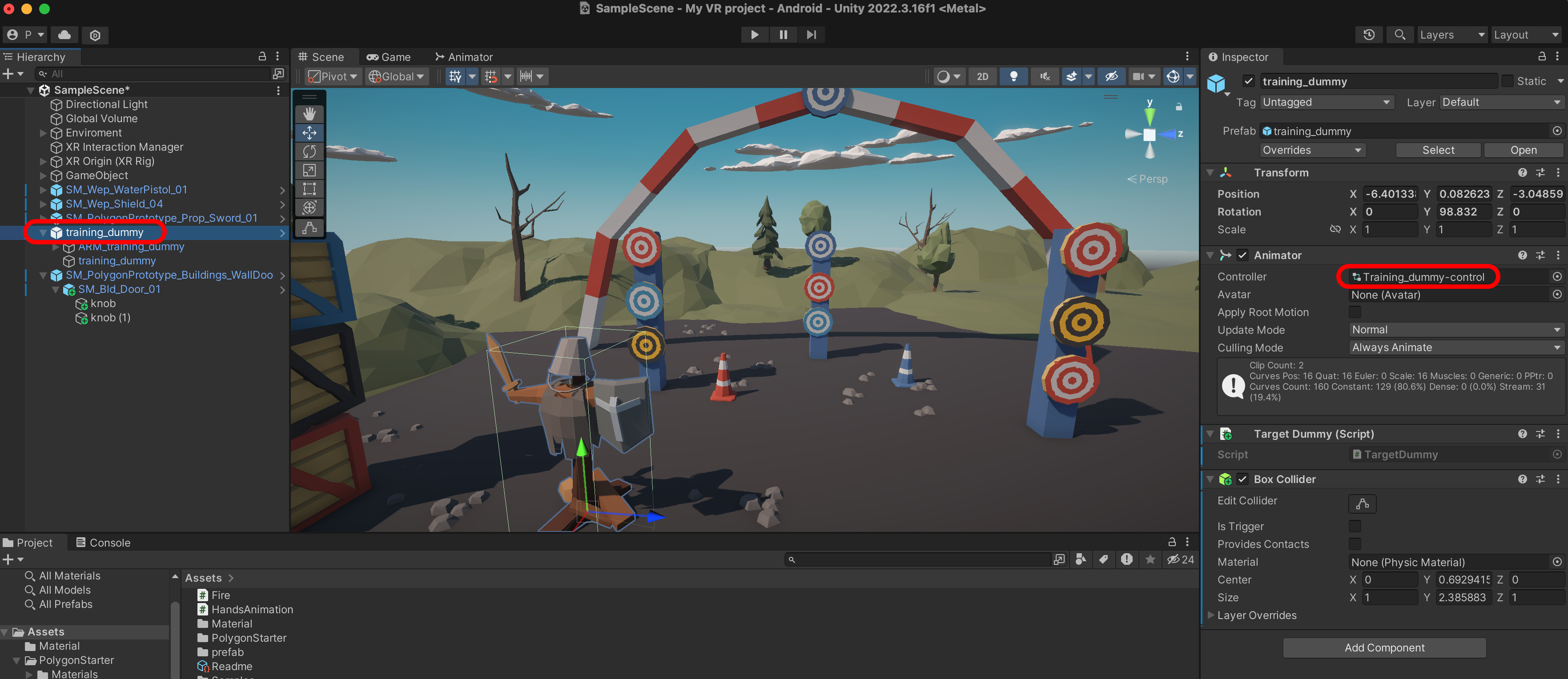Toggle the Static checkbox
The image size is (1568, 679).
pos(1507,81)
